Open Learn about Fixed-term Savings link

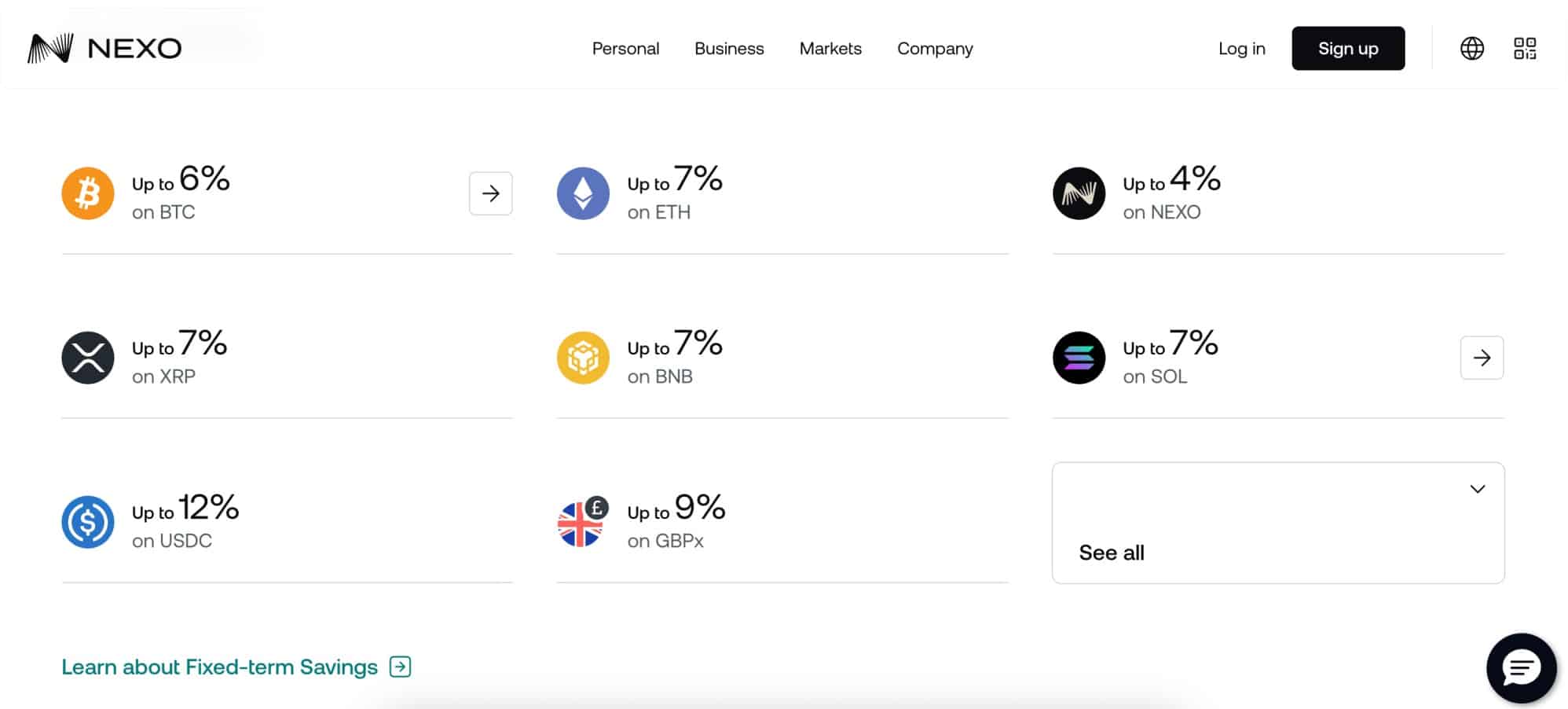click(219, 667)
